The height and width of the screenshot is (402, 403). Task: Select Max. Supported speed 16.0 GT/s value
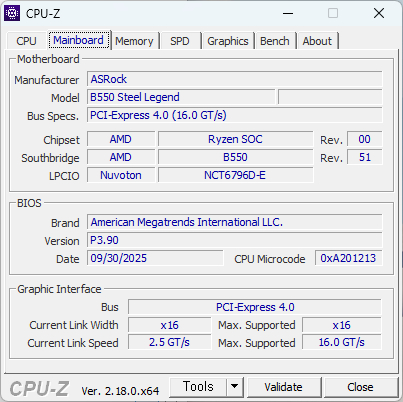(x=342, y=342)
